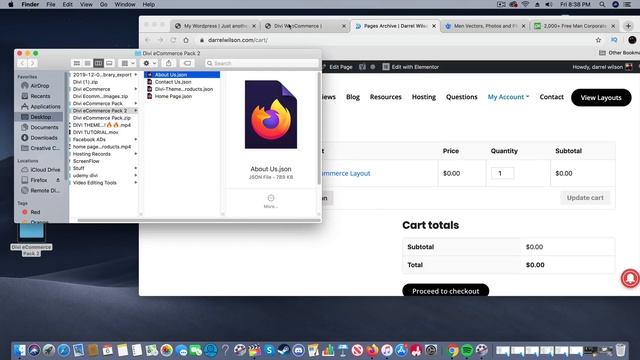
Task: Open Google Chrome from the dock
Action: point(453,350)
